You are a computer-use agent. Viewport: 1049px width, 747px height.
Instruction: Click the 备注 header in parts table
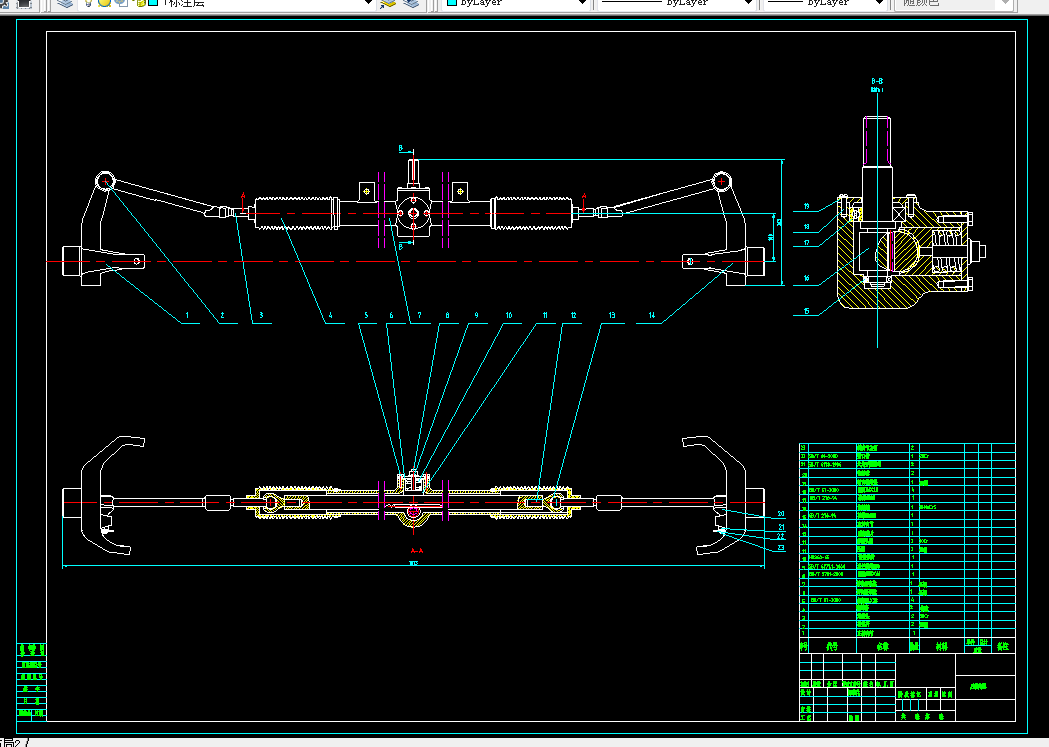point(1003,647)
